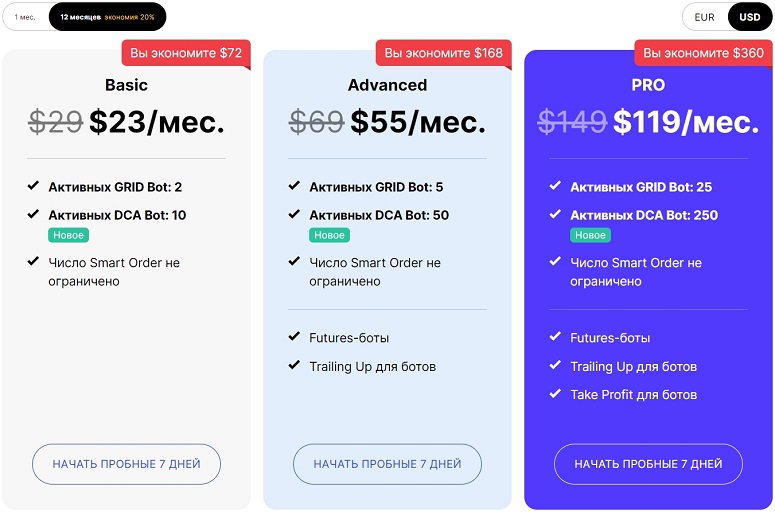
Task: Start 7-day trial for PRO plan
Action: (x=648, y=464)
